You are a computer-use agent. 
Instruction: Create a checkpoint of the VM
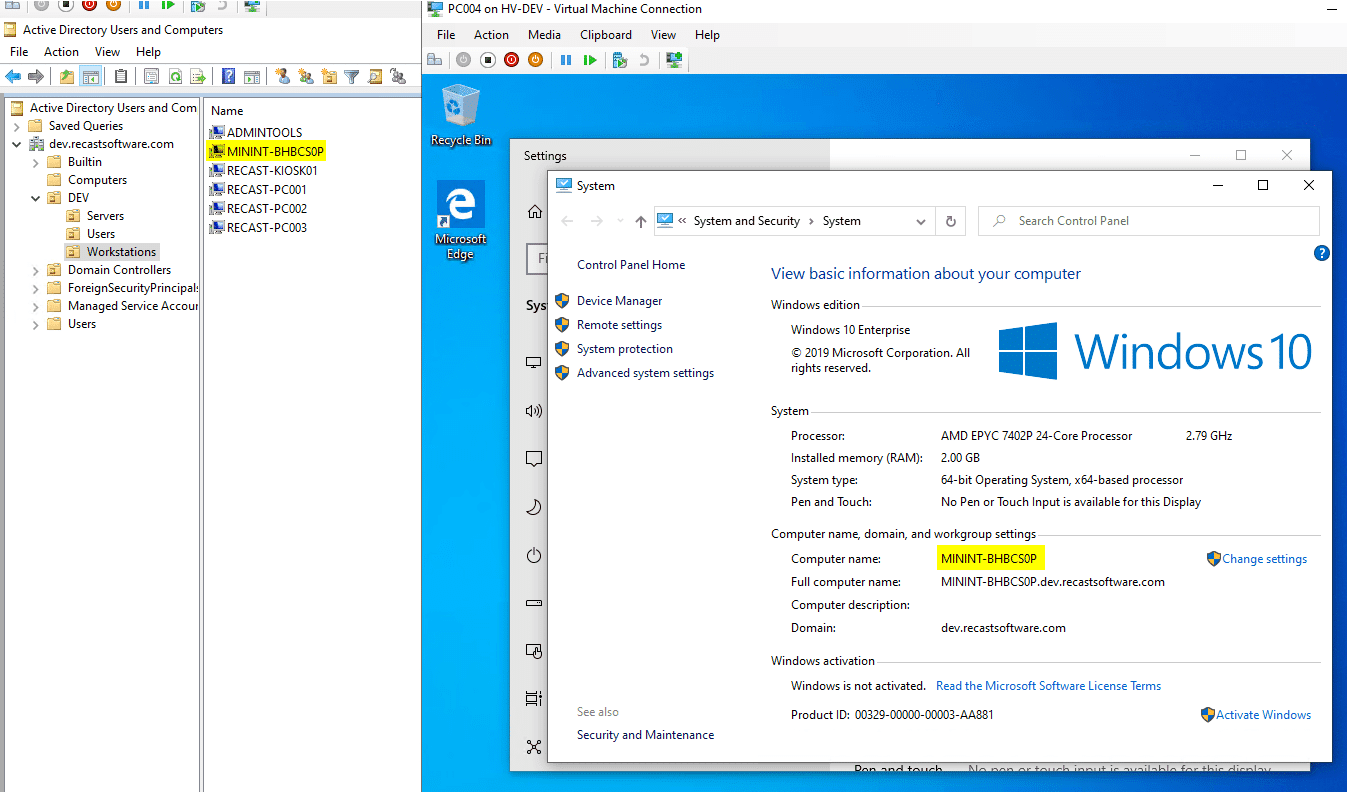(x=618, y=59)
